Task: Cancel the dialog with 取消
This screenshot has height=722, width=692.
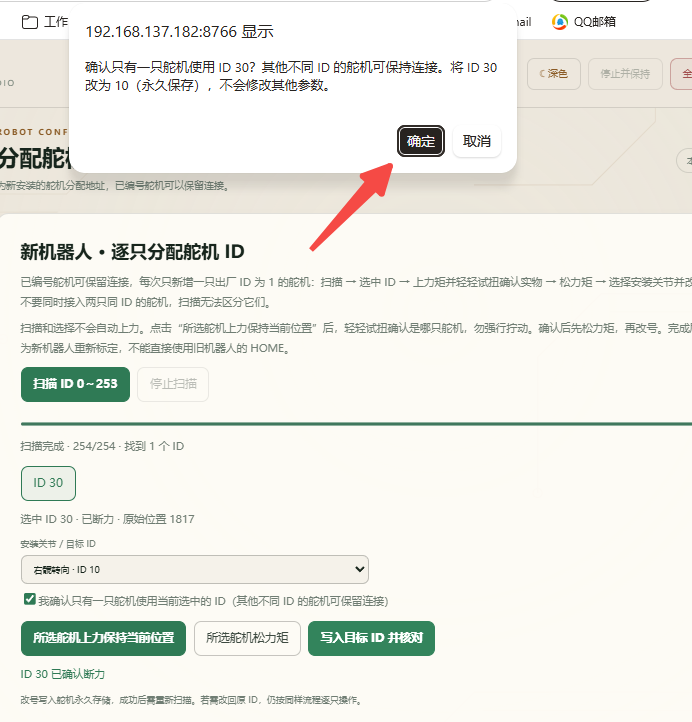Action: [477, 141]
